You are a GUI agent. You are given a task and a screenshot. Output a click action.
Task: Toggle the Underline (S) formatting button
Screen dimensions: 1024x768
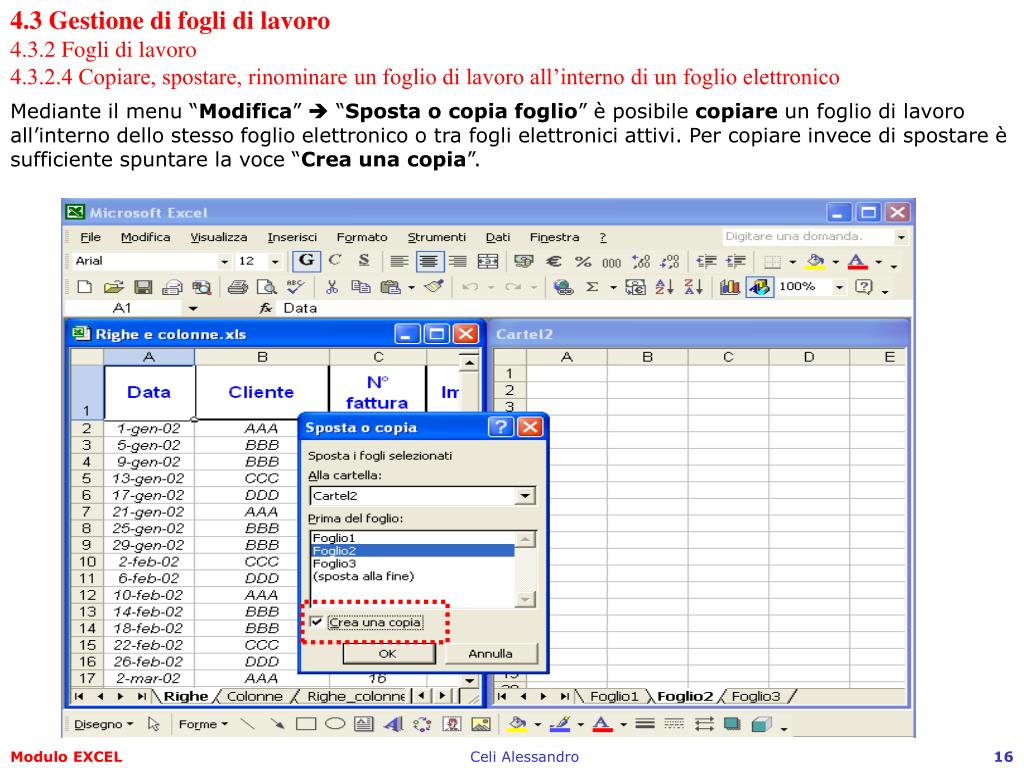[364, 261]
